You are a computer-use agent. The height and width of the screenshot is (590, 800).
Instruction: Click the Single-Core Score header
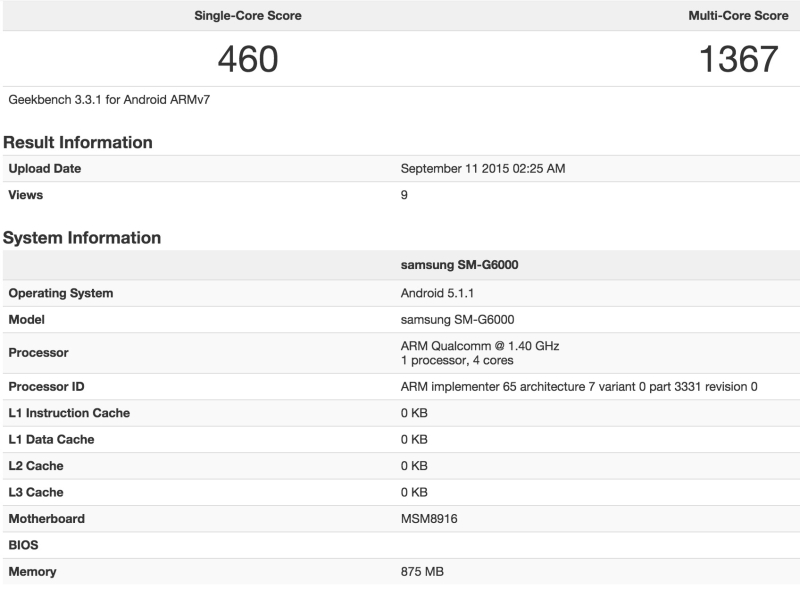(247, 16)
